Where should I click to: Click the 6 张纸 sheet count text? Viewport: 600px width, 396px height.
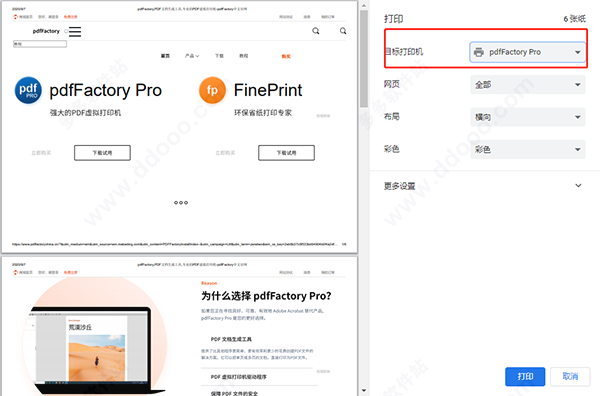tap(574, 19)
